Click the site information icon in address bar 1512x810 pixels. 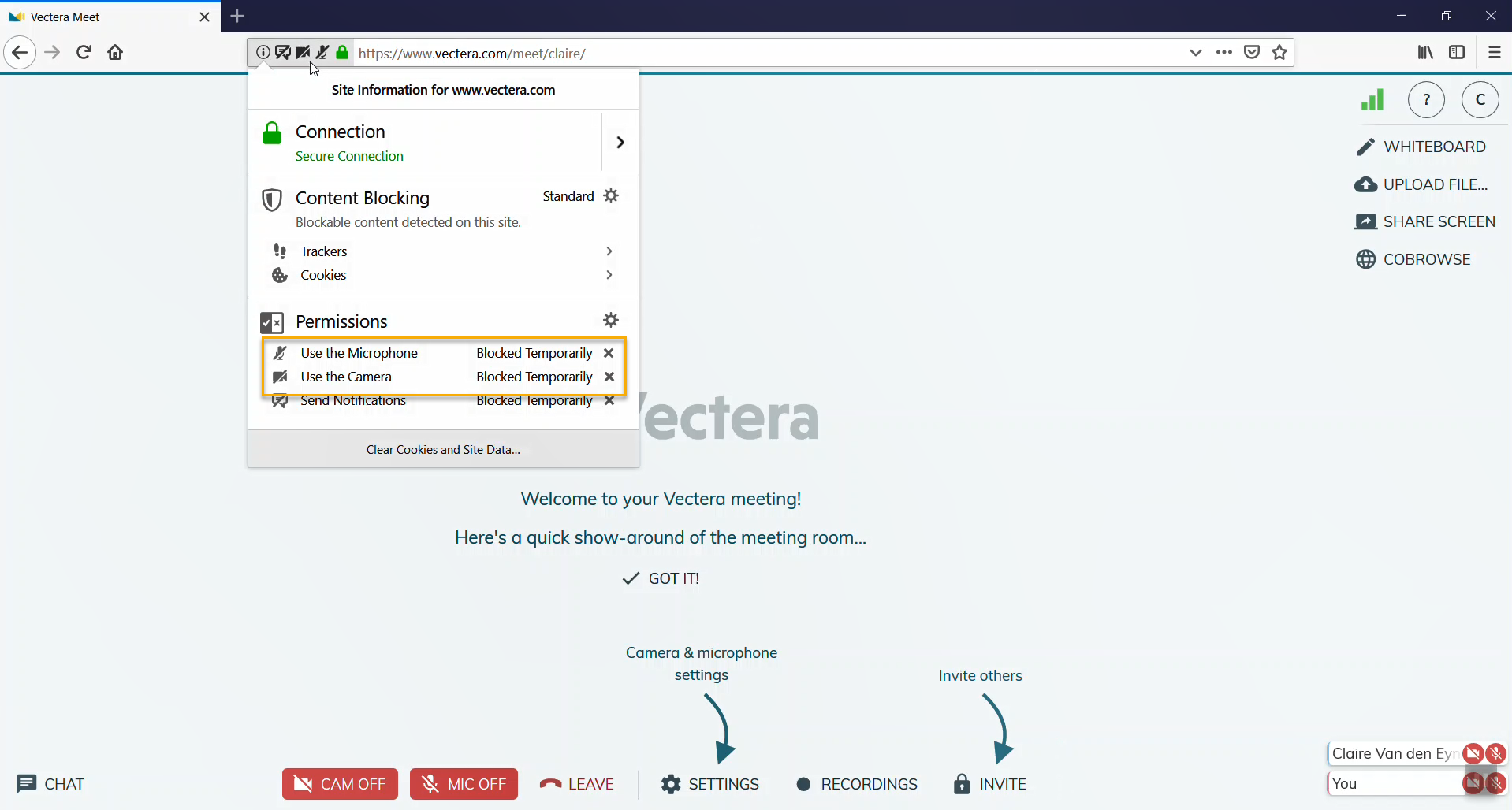click(263, 53)
